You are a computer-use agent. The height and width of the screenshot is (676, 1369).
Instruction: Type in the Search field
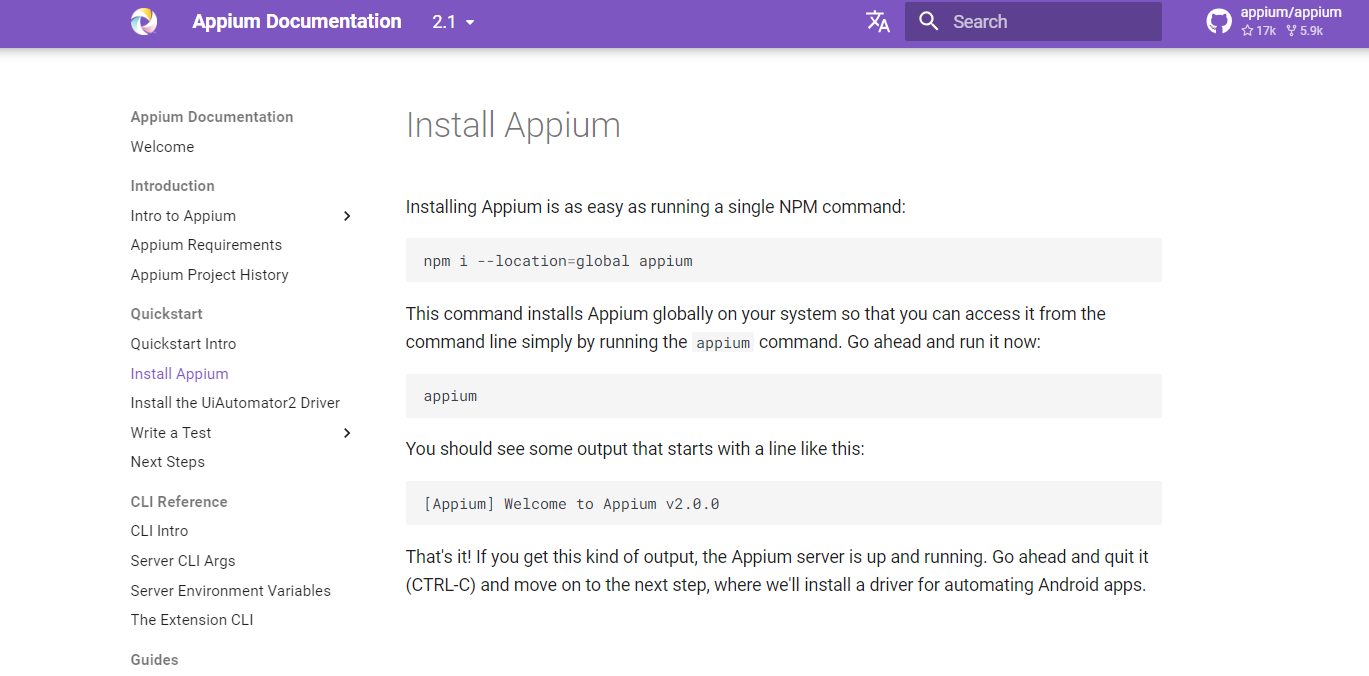click(x=1050, y=22)
